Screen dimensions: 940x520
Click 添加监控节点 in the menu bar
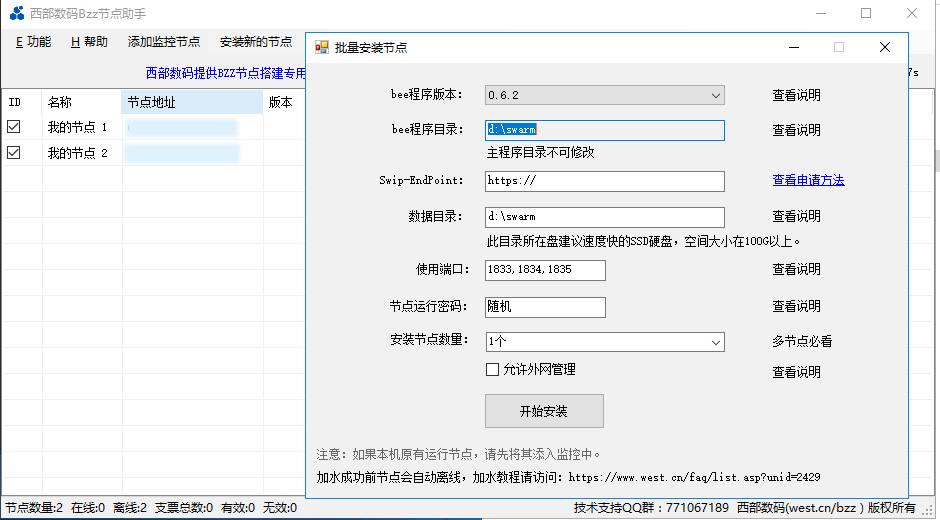pyautogui.click(x=164, y=42)
